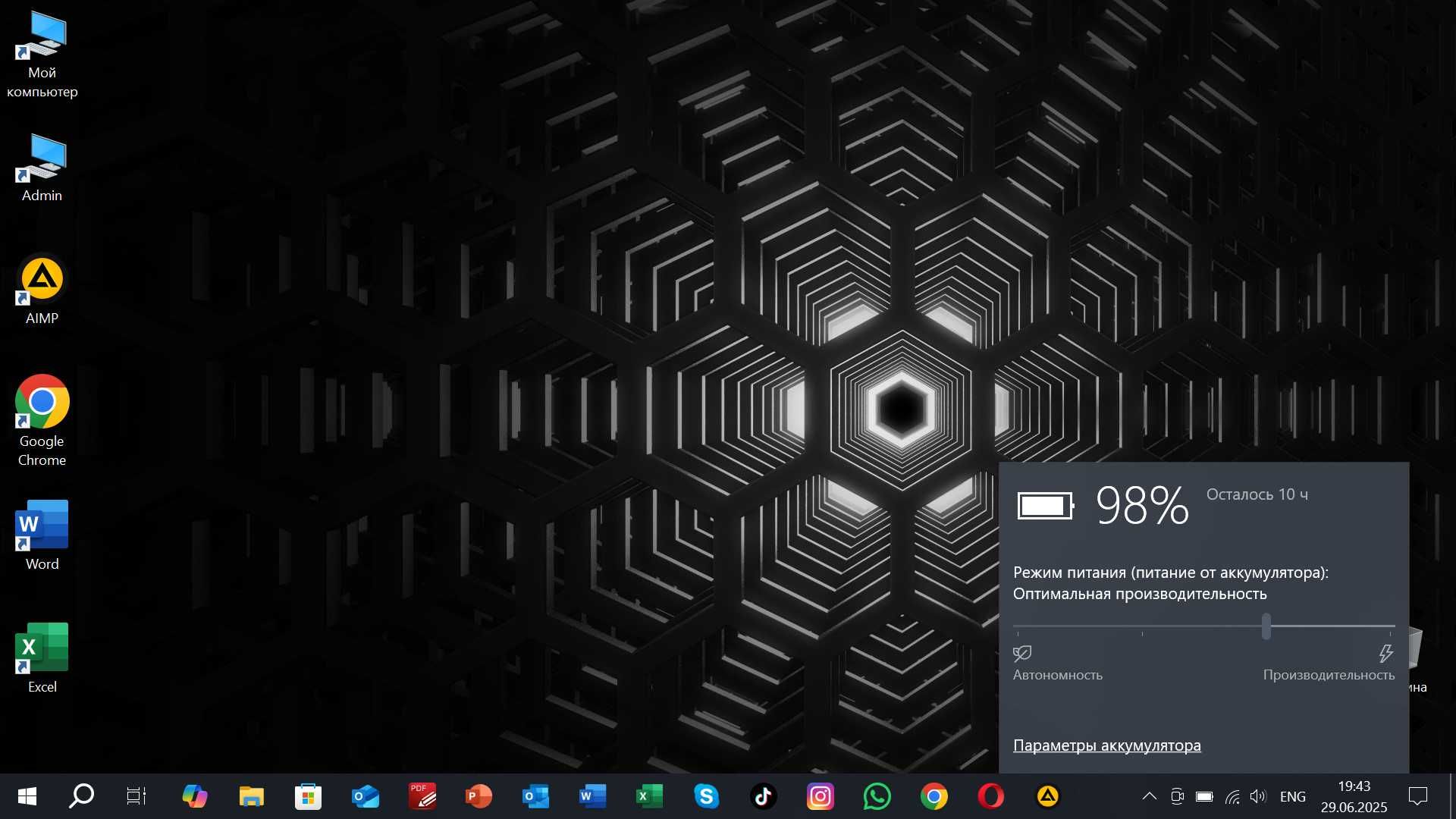Open PowerPoint from the taskbar

[x=479, y=796]
